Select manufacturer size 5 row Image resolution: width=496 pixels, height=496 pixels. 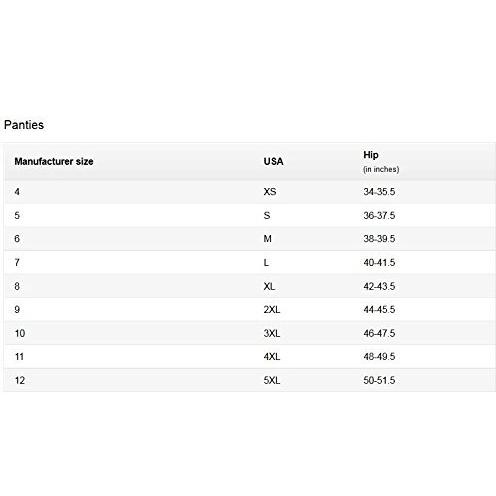(x=249, y=215)
